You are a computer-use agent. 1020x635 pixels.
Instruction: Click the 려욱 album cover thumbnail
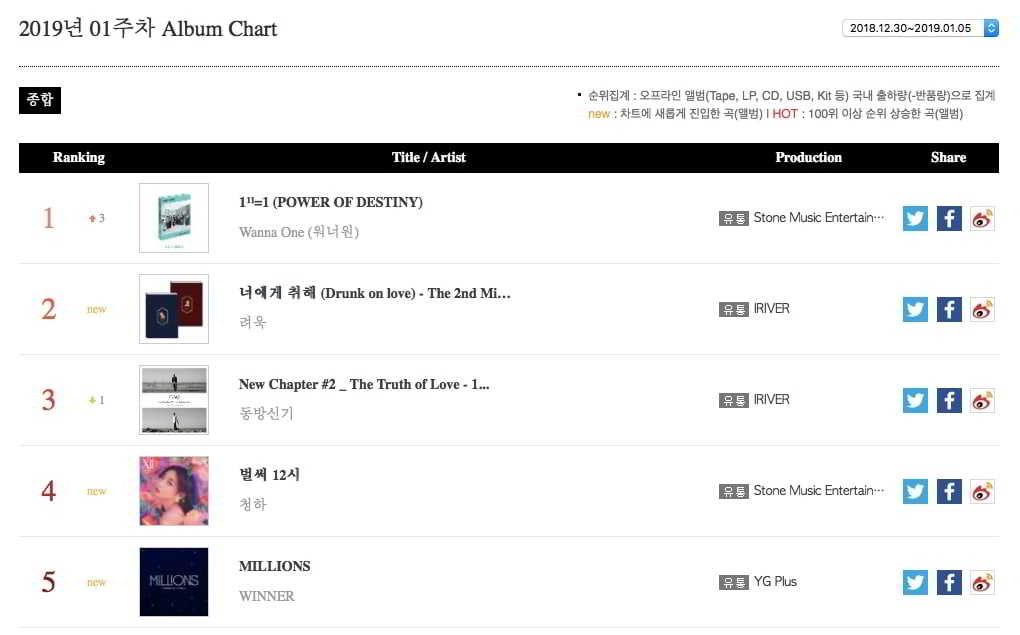174,309
